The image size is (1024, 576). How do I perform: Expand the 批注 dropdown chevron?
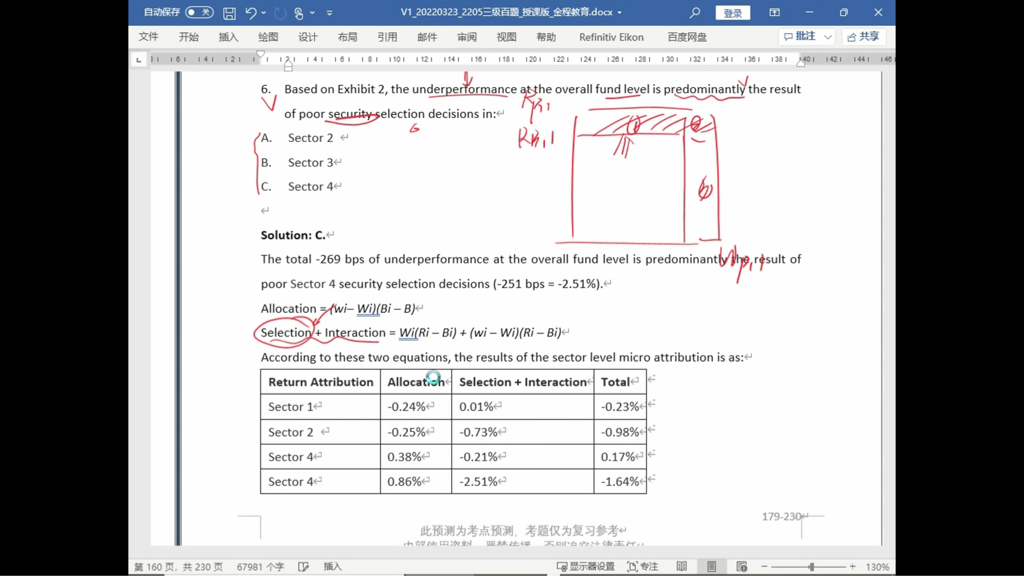[828, 37]
